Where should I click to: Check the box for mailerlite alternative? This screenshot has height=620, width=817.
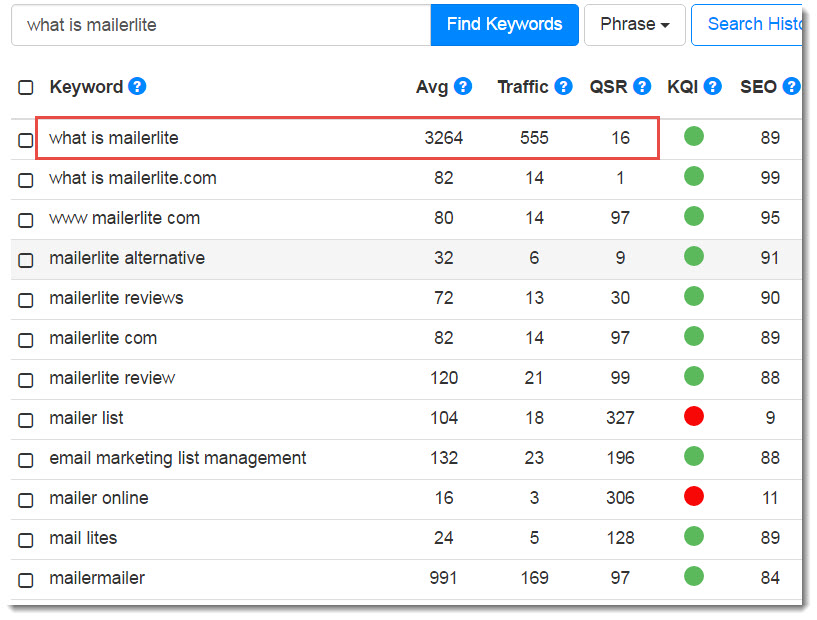point(26,260)
